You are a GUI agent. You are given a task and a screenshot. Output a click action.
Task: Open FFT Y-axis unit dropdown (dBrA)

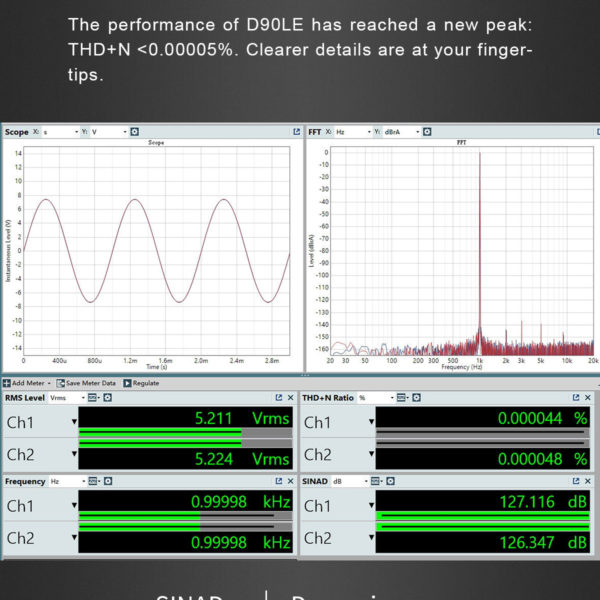[x=402, y=132]
